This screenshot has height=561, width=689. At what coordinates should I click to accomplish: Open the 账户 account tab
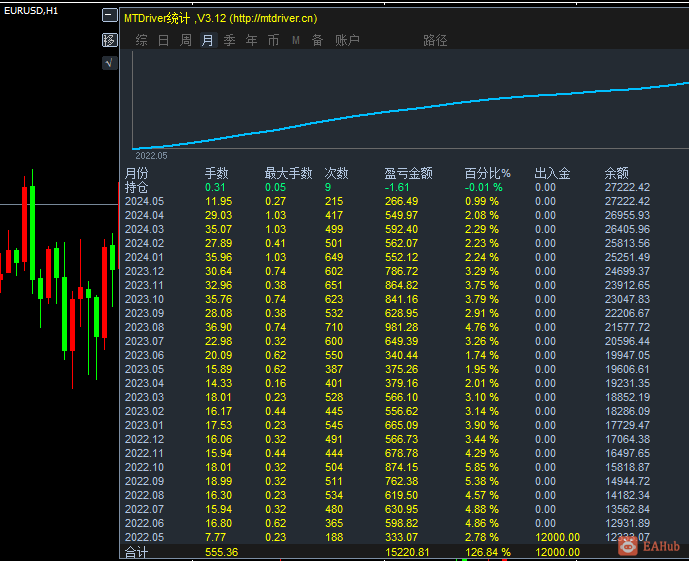348,40
